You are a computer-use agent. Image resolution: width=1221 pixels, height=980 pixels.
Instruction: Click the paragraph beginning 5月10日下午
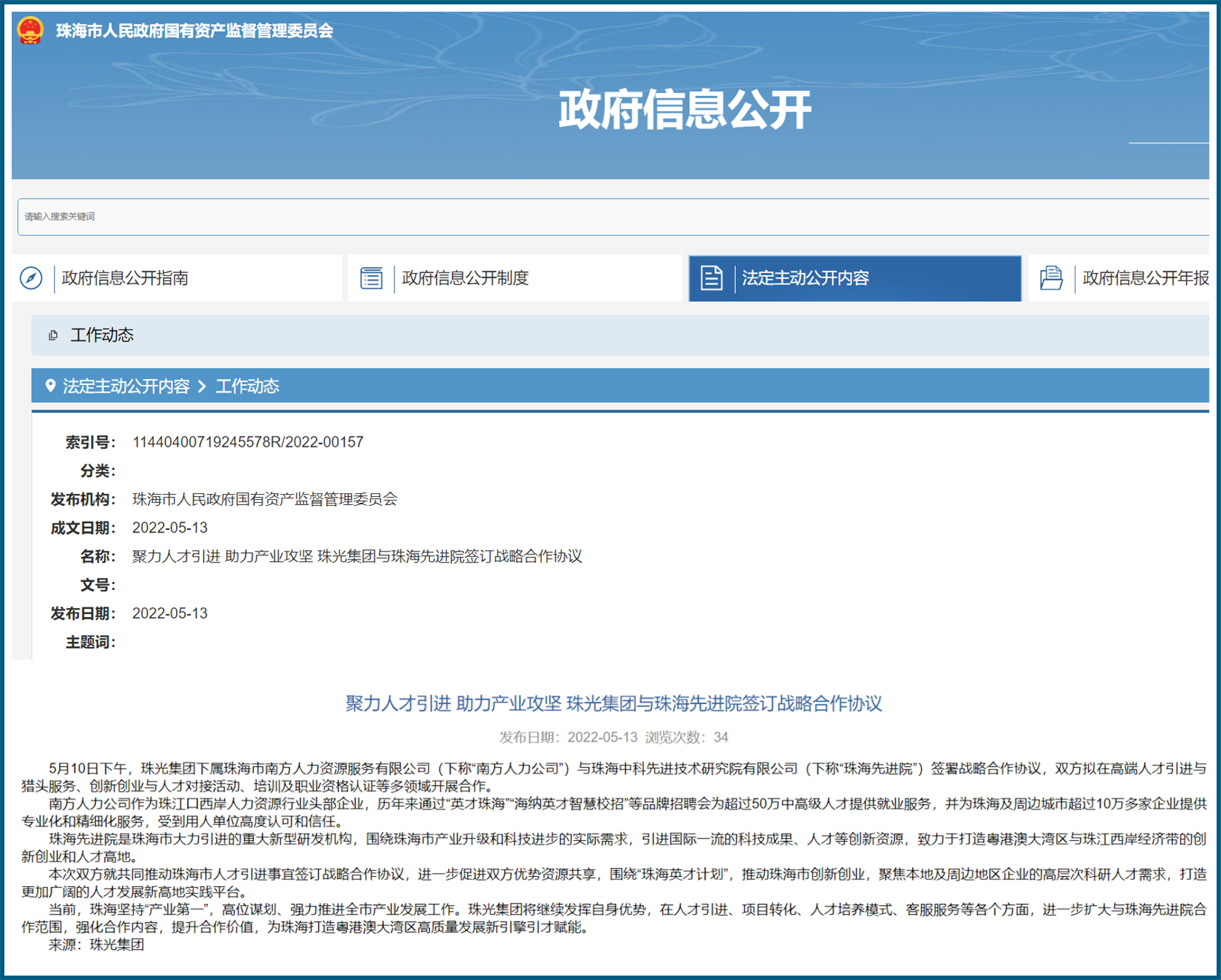[x=613, y=777]
